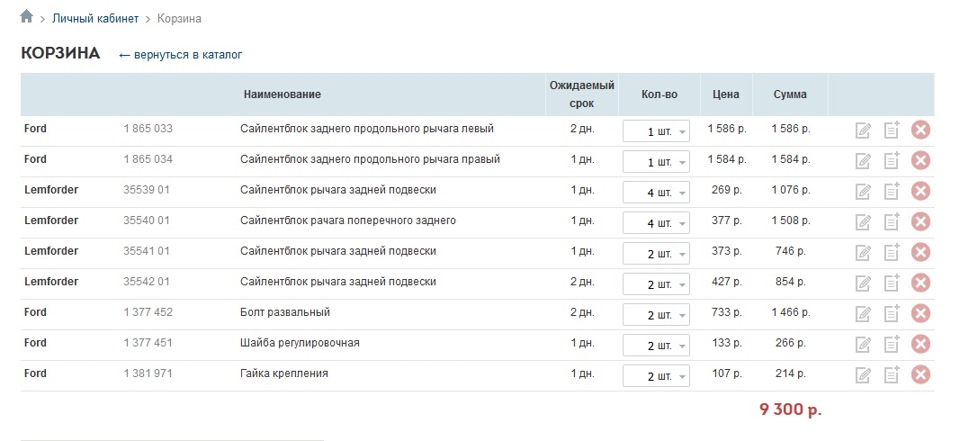
Task: Click the home icon in breadcrumbs
Action: tap(27, 17)
